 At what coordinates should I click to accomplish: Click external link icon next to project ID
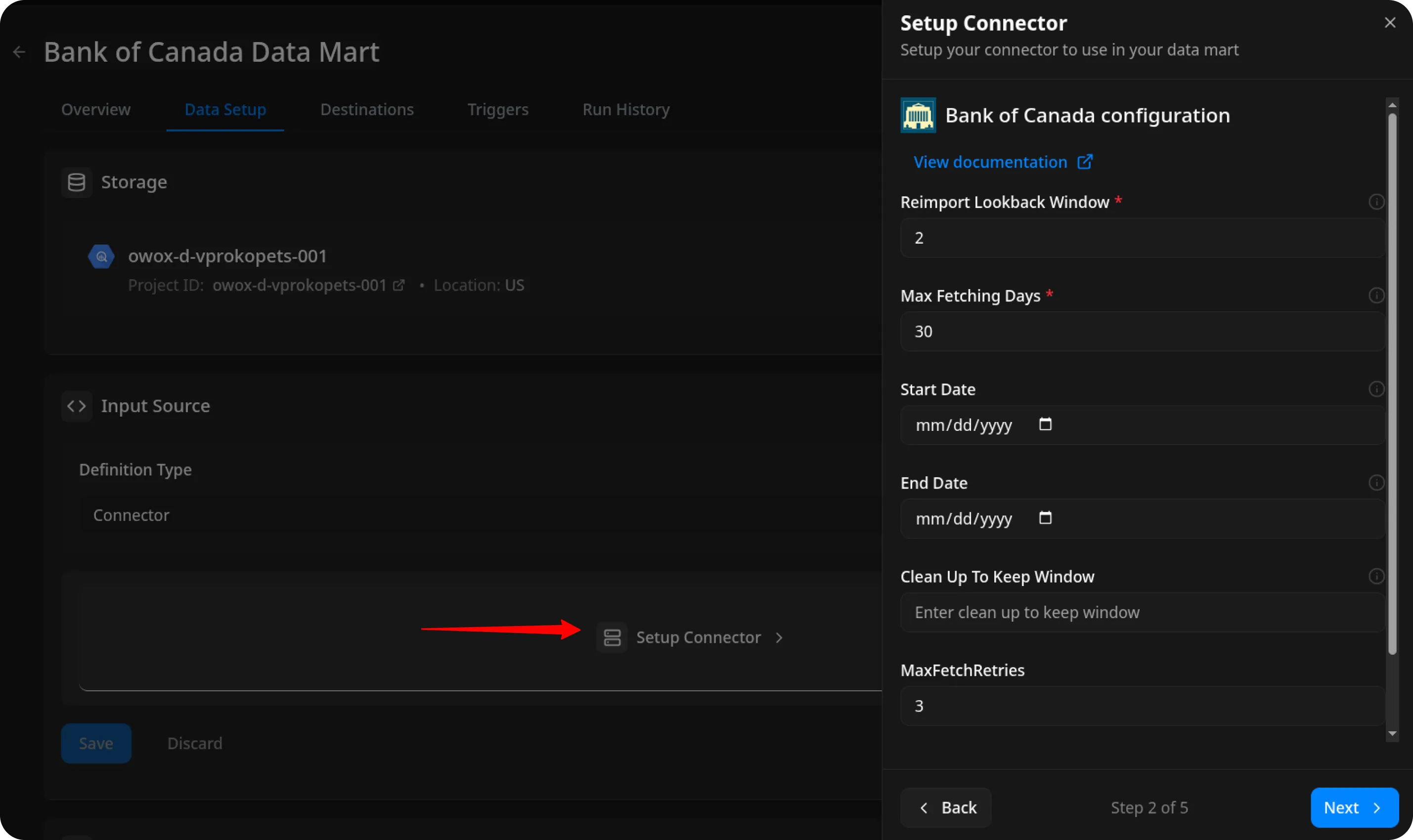[398, 285]
